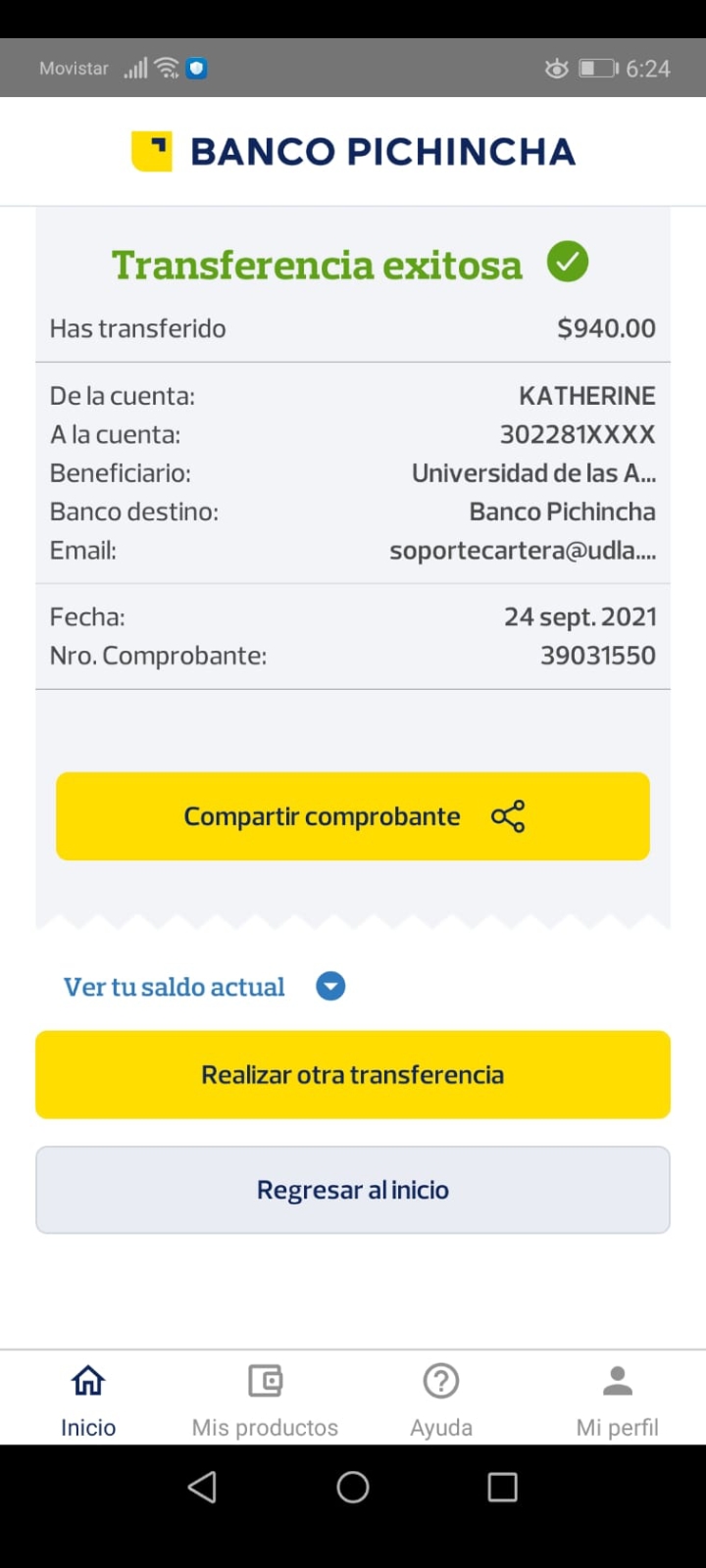Tap the comprobante number 39031550

pos(598,656)
